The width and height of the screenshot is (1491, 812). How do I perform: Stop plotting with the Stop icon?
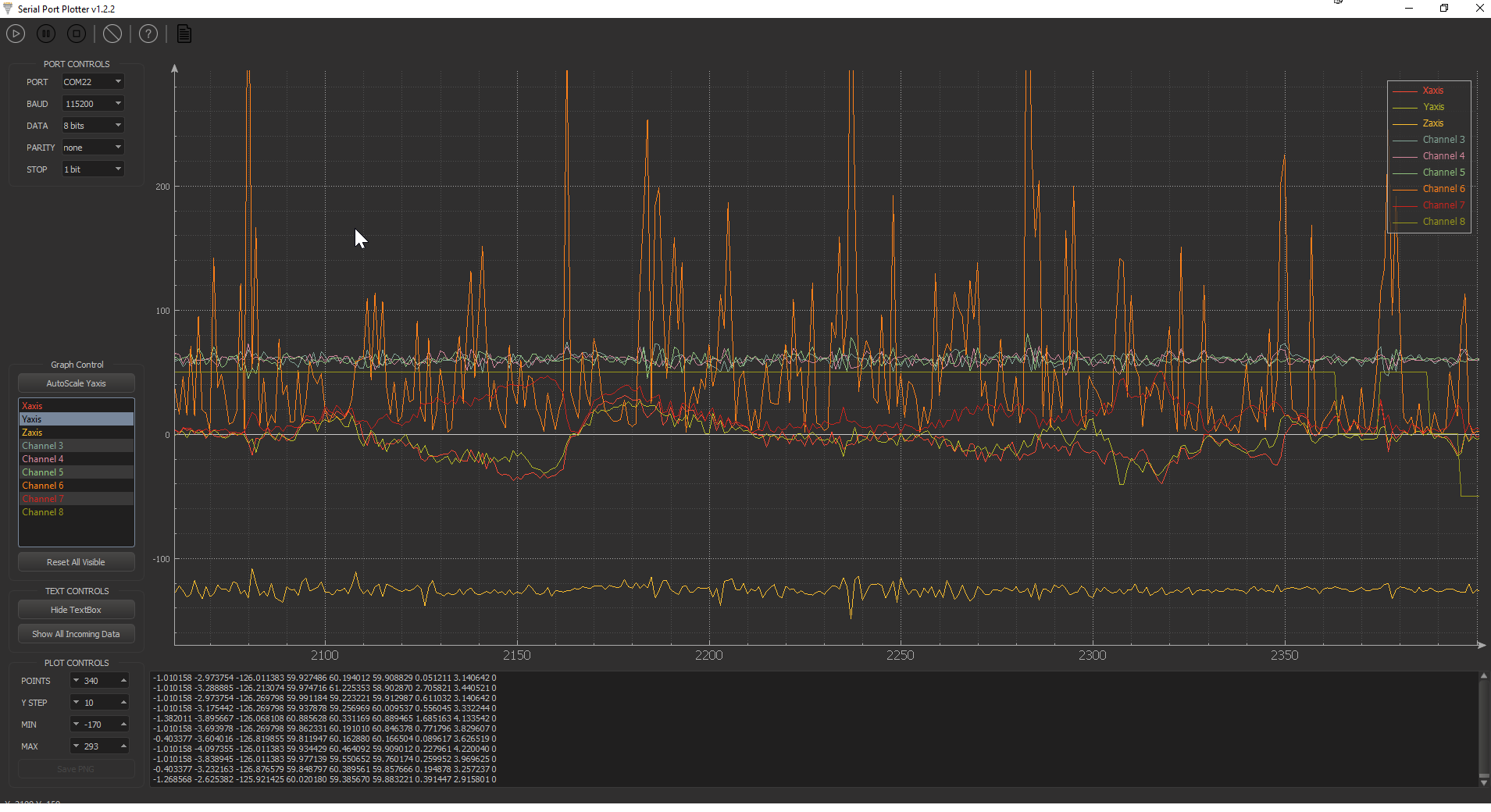pos(76,34)
